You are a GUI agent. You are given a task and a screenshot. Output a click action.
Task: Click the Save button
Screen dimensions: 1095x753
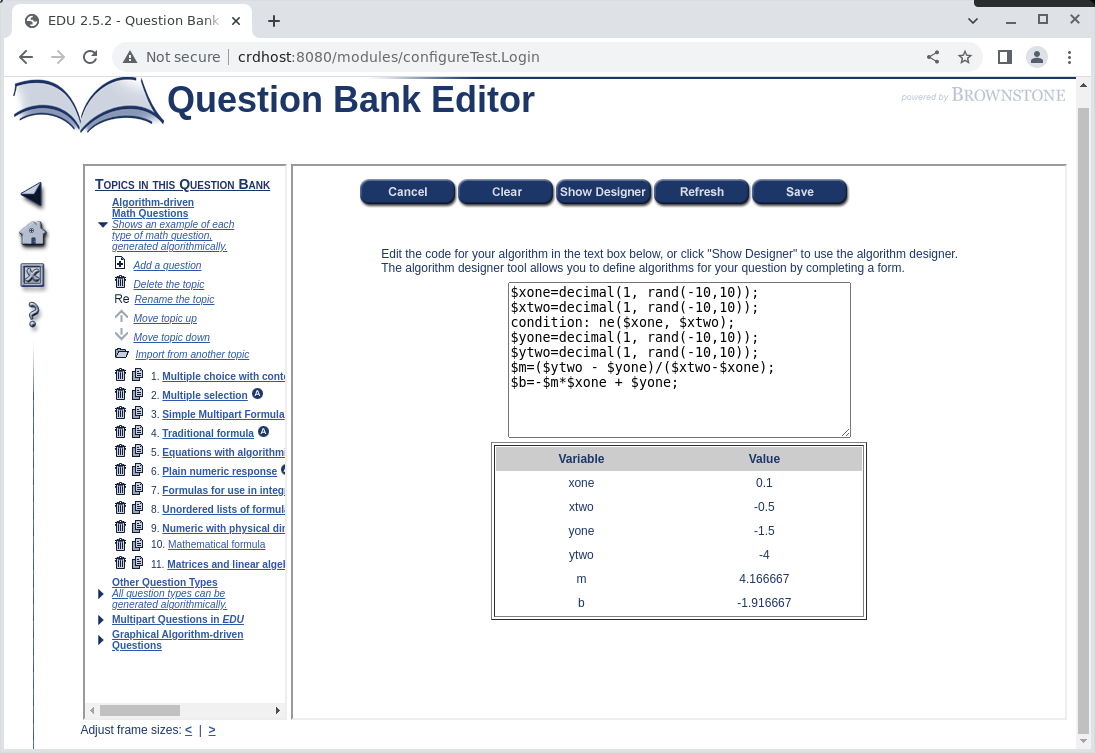(x=799, y=192)
